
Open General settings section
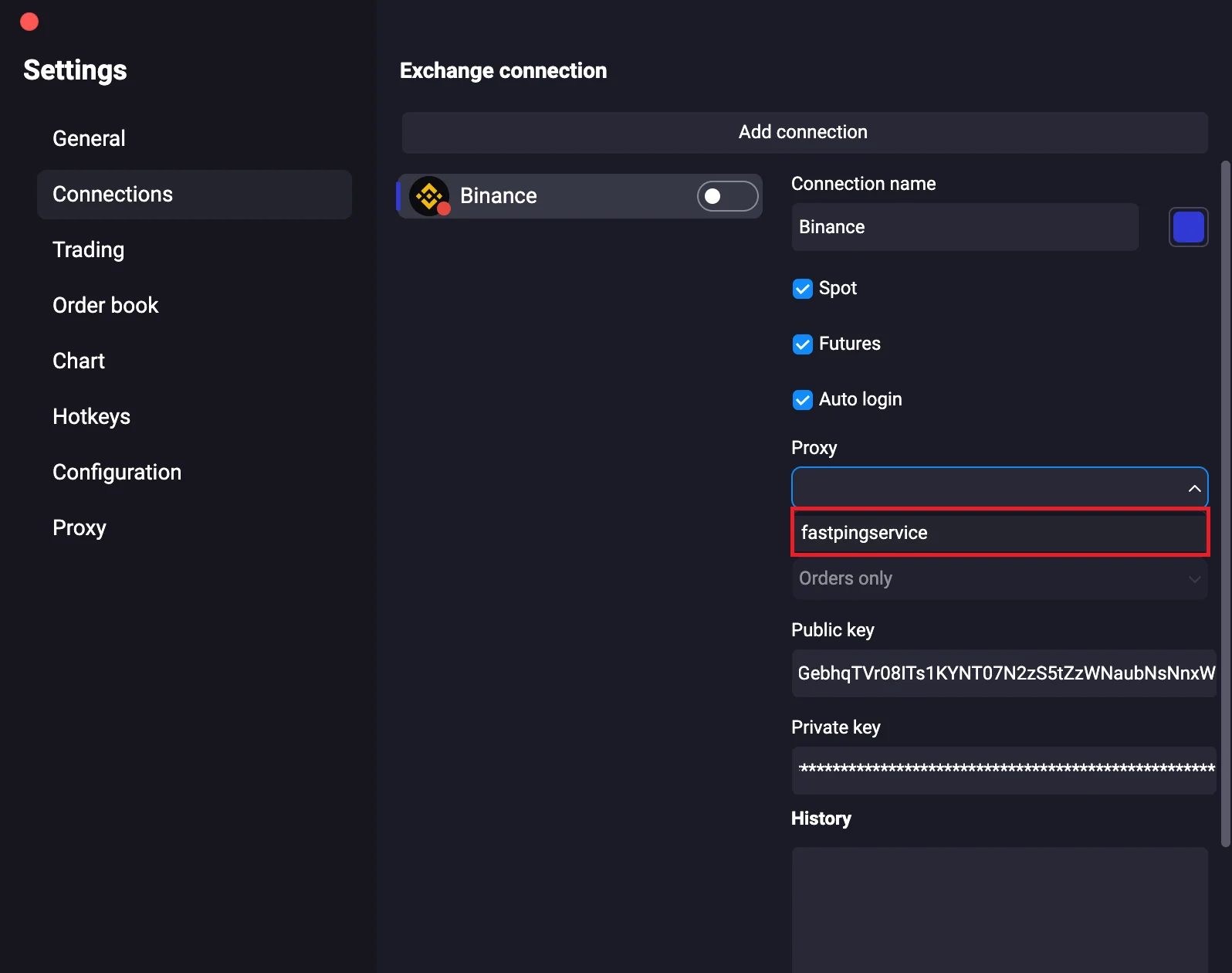pyautogui.click(x=89, y=139)
